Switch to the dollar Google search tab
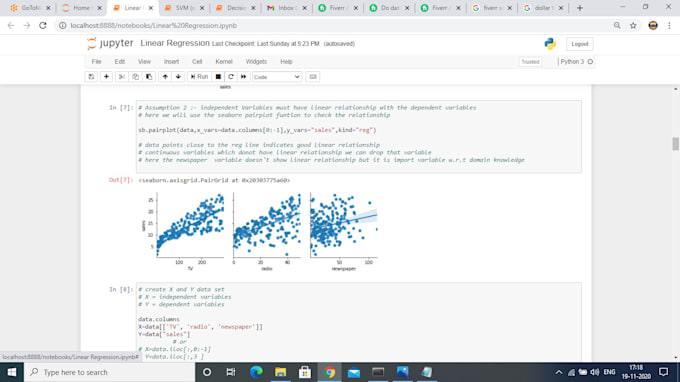Image resolution: width=680 pixels, height=382 pixels. [x=542, y=8]
